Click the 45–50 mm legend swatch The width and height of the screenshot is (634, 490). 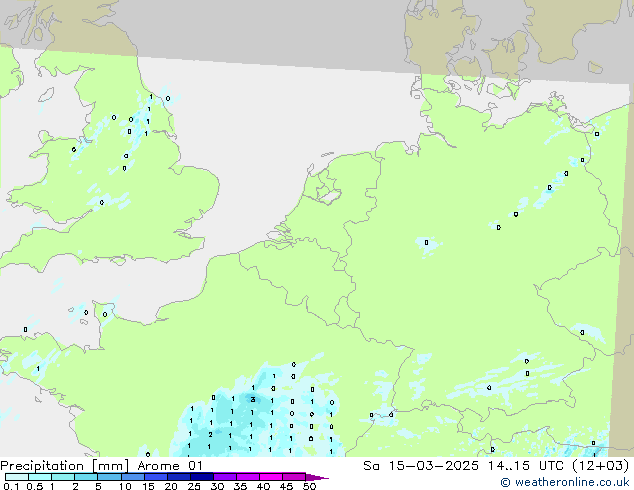pos(294,477)
